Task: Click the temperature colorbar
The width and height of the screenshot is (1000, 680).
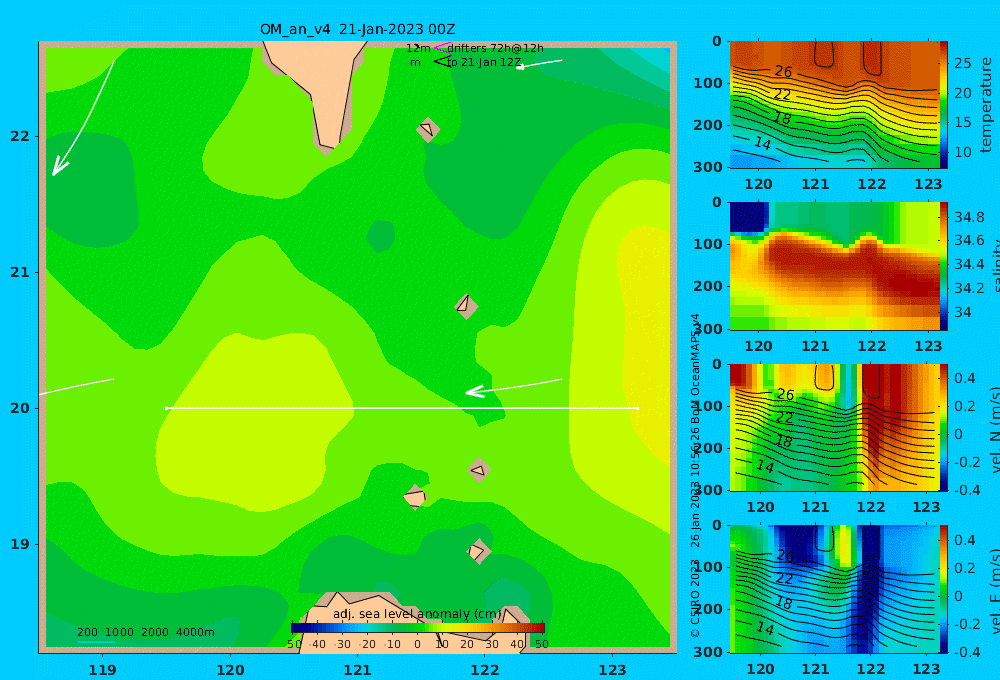Action: (x=944, y=105)
